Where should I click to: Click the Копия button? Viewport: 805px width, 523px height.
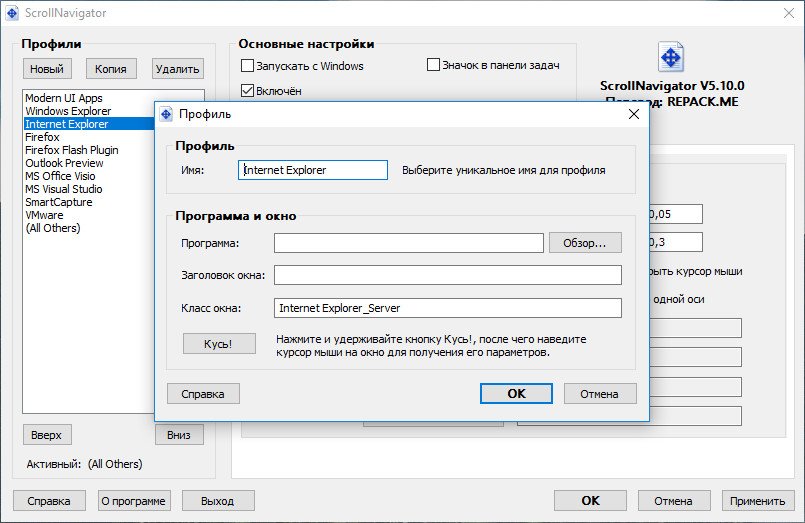111,69
